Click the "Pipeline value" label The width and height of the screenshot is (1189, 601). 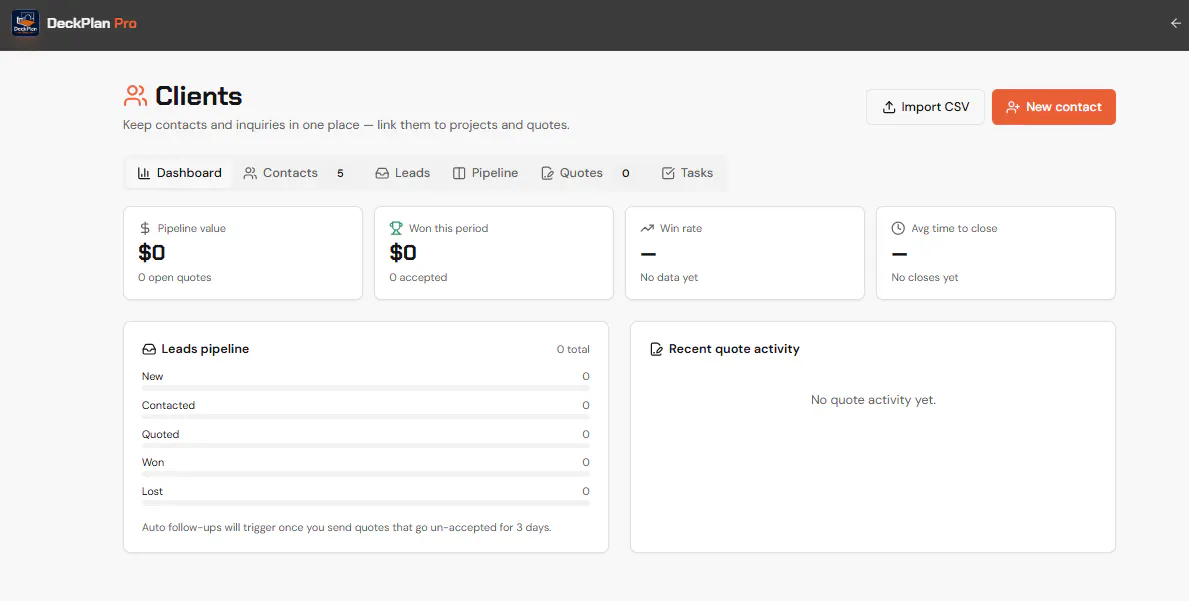(192, 228)
